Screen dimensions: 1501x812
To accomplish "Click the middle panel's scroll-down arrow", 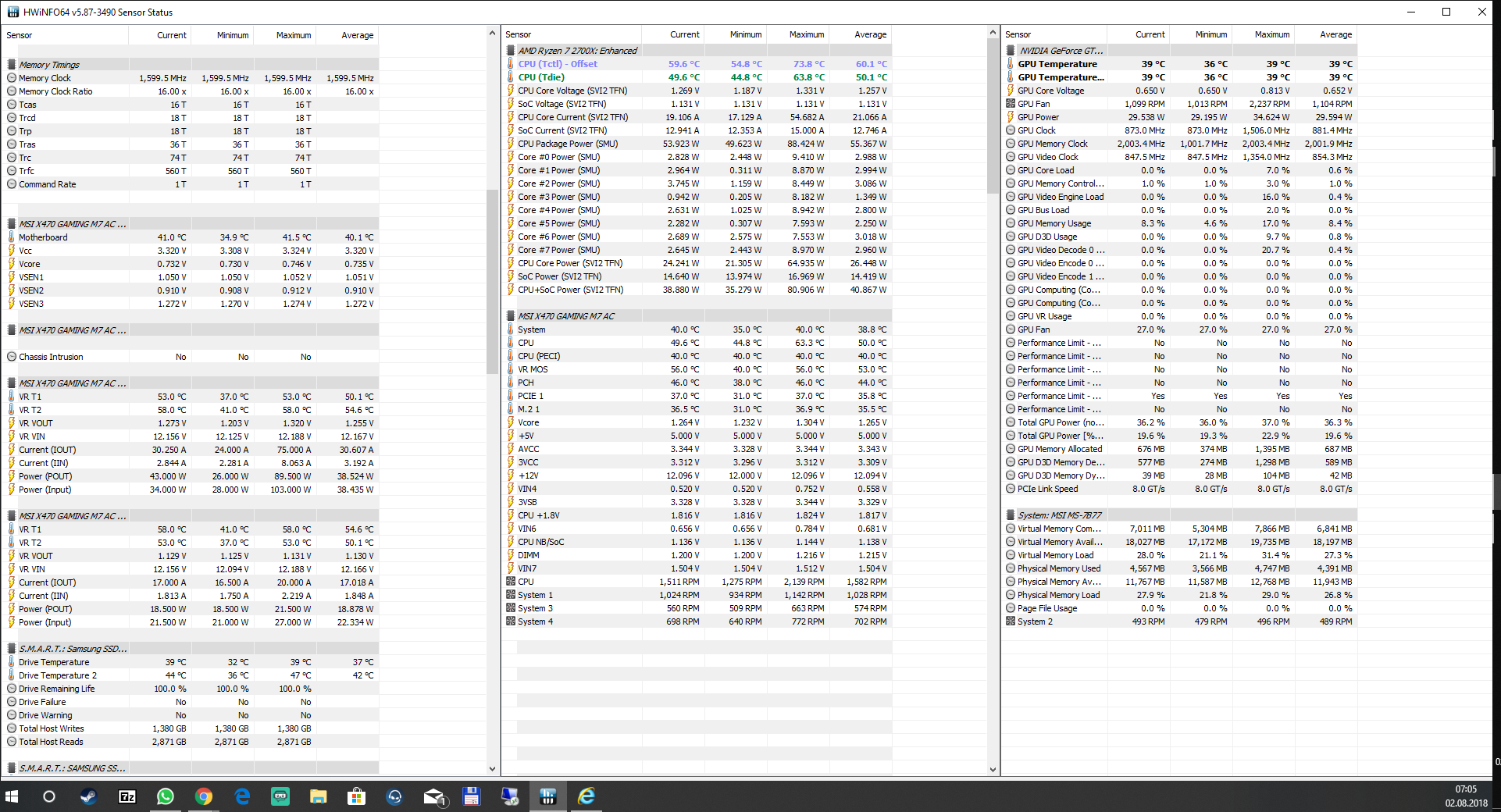I will 993,769.
